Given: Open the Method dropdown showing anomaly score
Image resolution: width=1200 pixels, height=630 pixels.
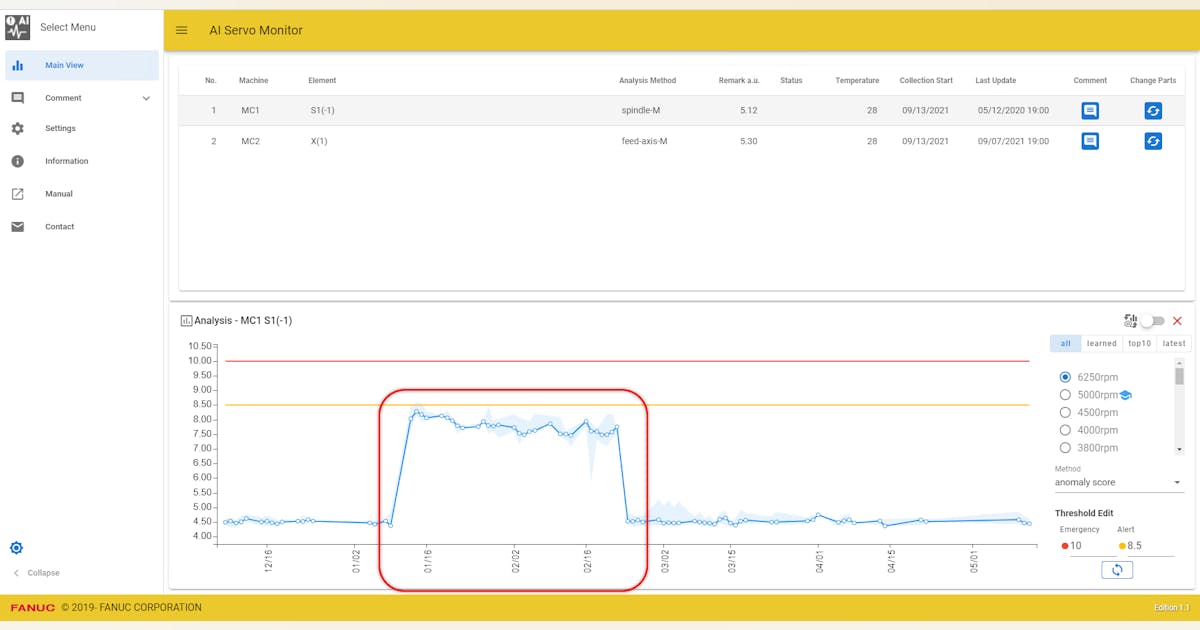Looking at the screenshot, I should coord(1118,482).
